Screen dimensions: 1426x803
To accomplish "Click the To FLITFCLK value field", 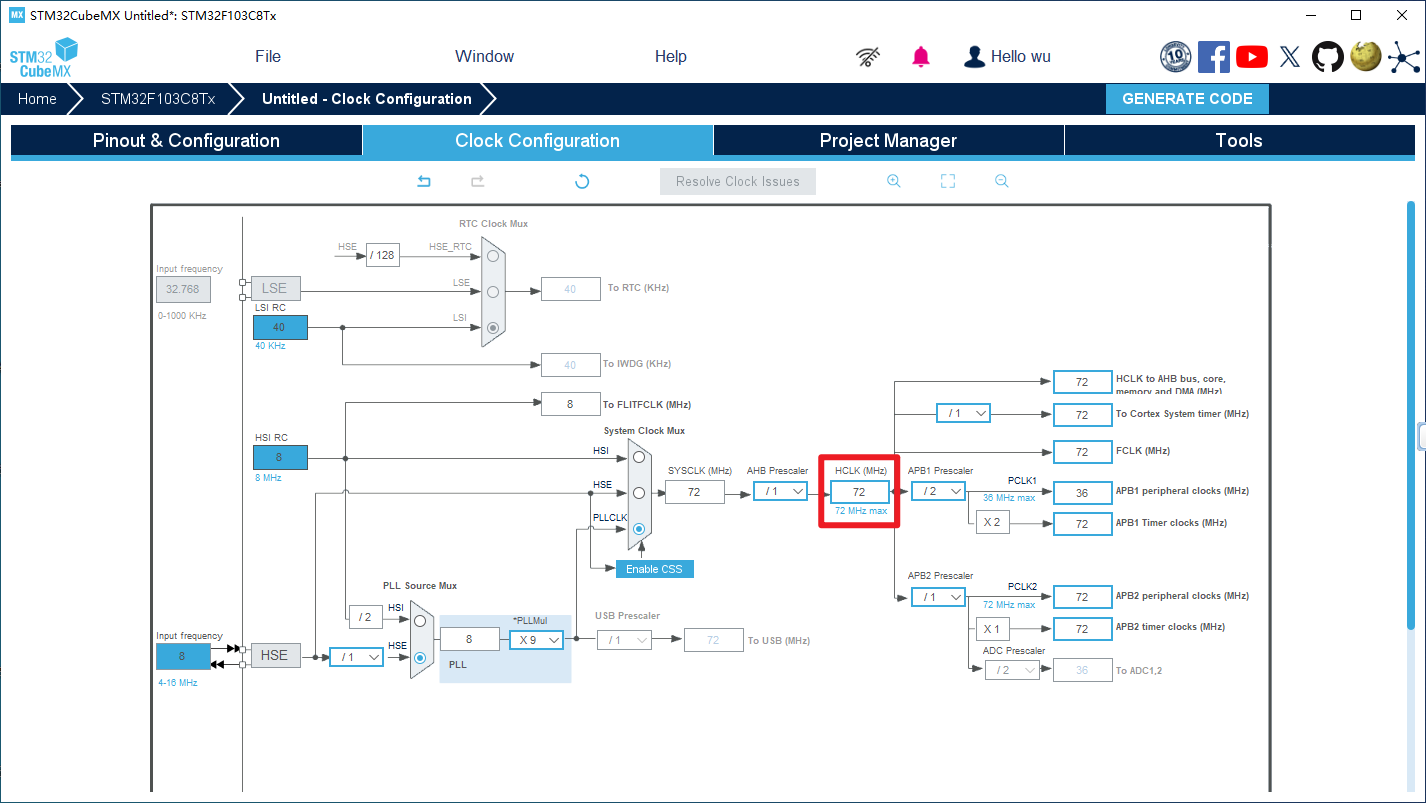I will pyautogui.click(x=570, y=404).
